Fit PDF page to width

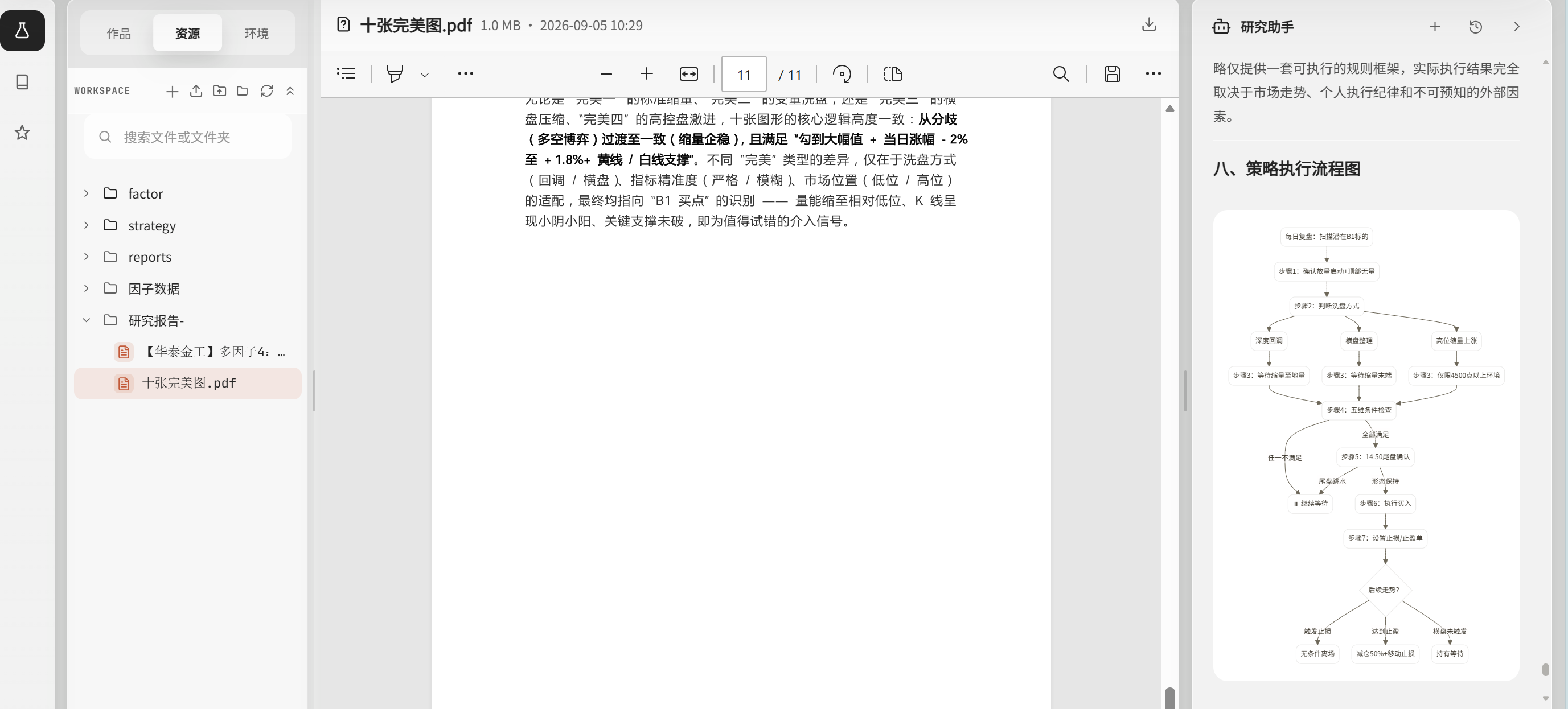pos(688,74)
